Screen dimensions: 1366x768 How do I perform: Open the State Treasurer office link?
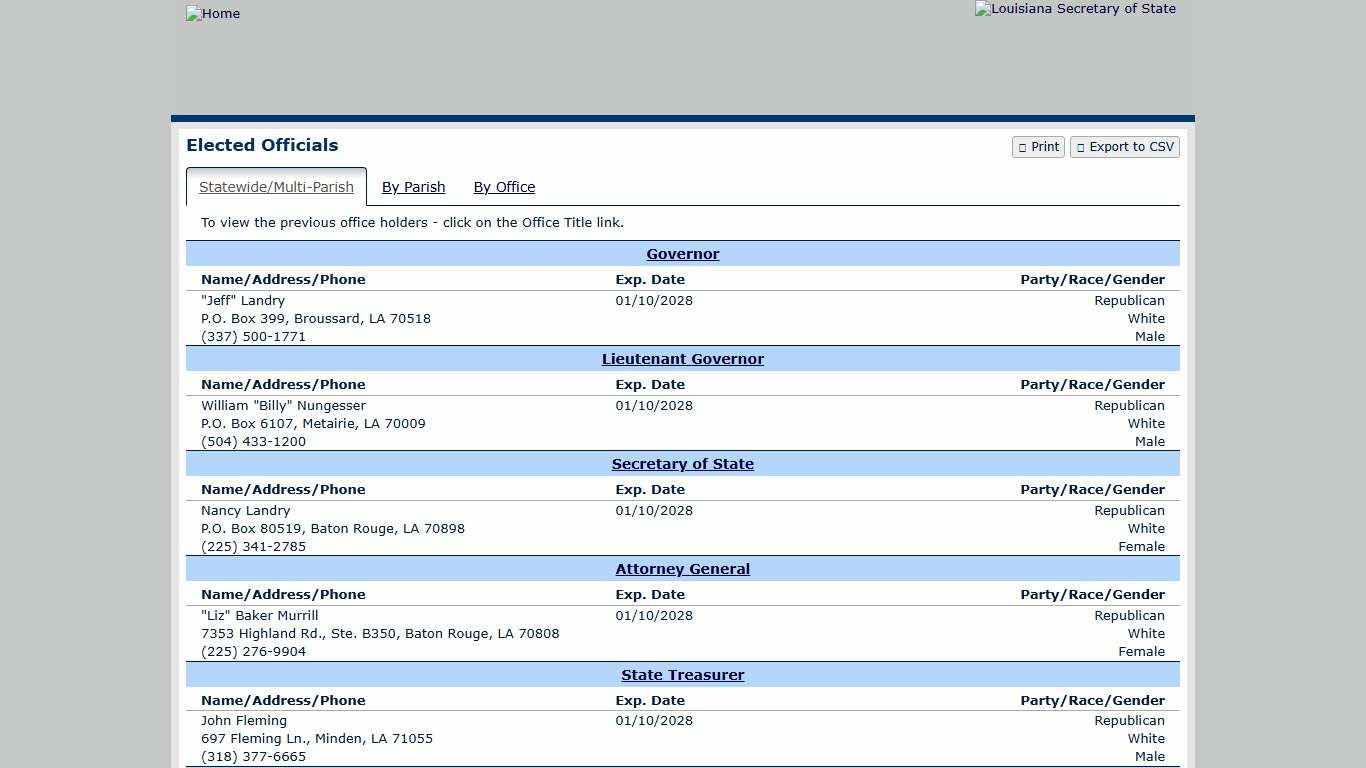[682, 675]
